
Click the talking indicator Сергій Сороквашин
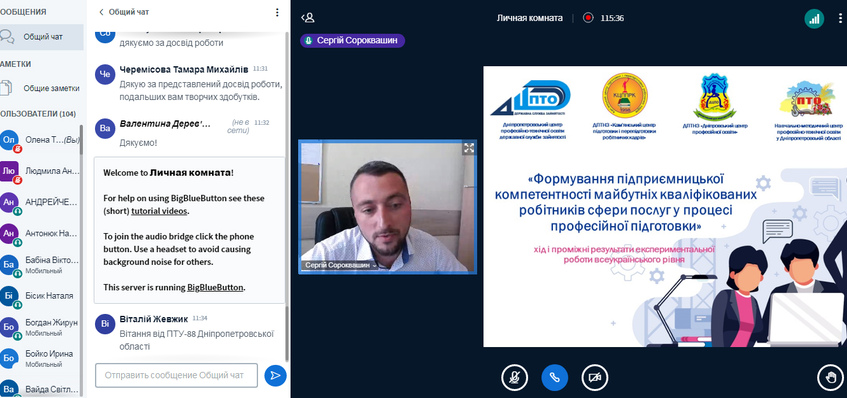click(x=352, y=41)
